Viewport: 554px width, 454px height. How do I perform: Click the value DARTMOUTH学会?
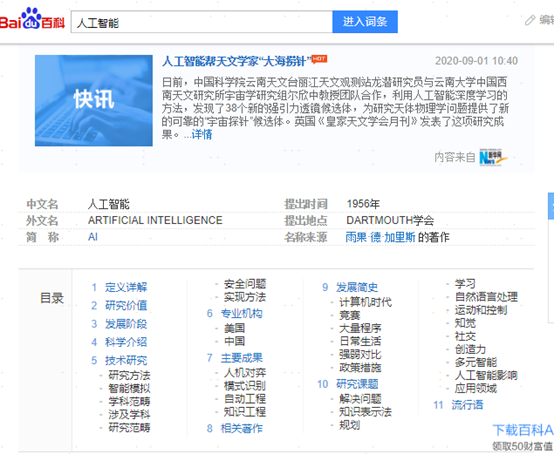(x=390, y=220)
